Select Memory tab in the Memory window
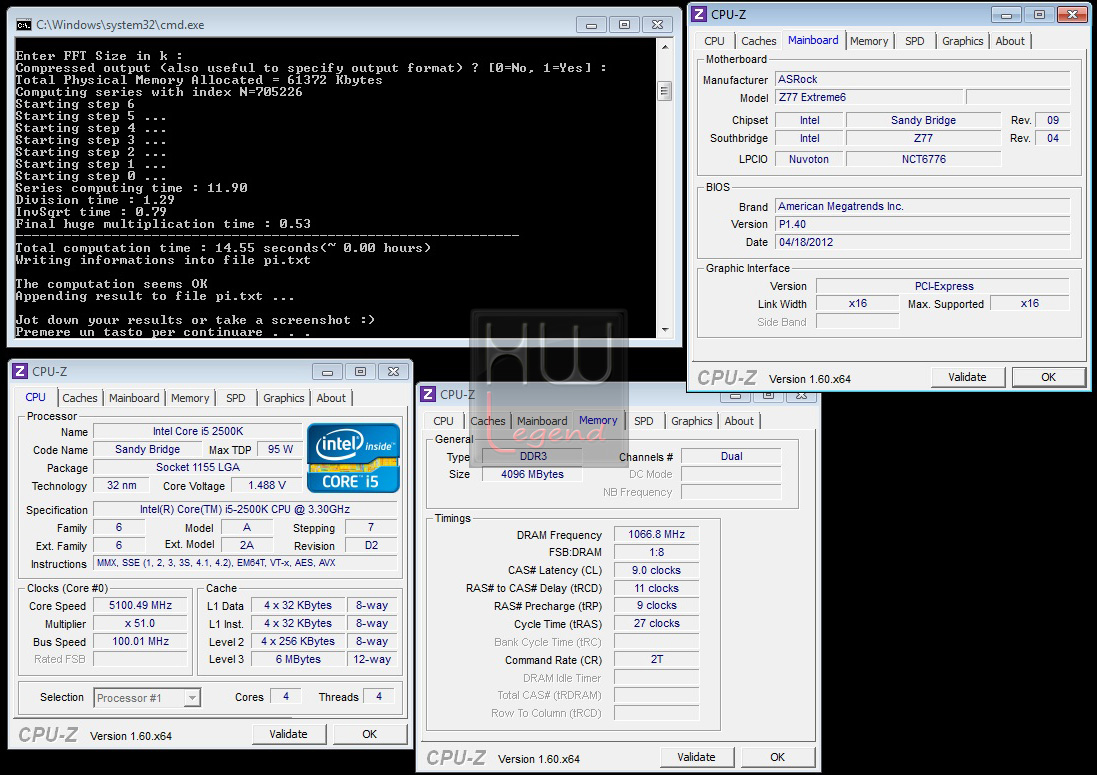 click(x=598, y=420)
